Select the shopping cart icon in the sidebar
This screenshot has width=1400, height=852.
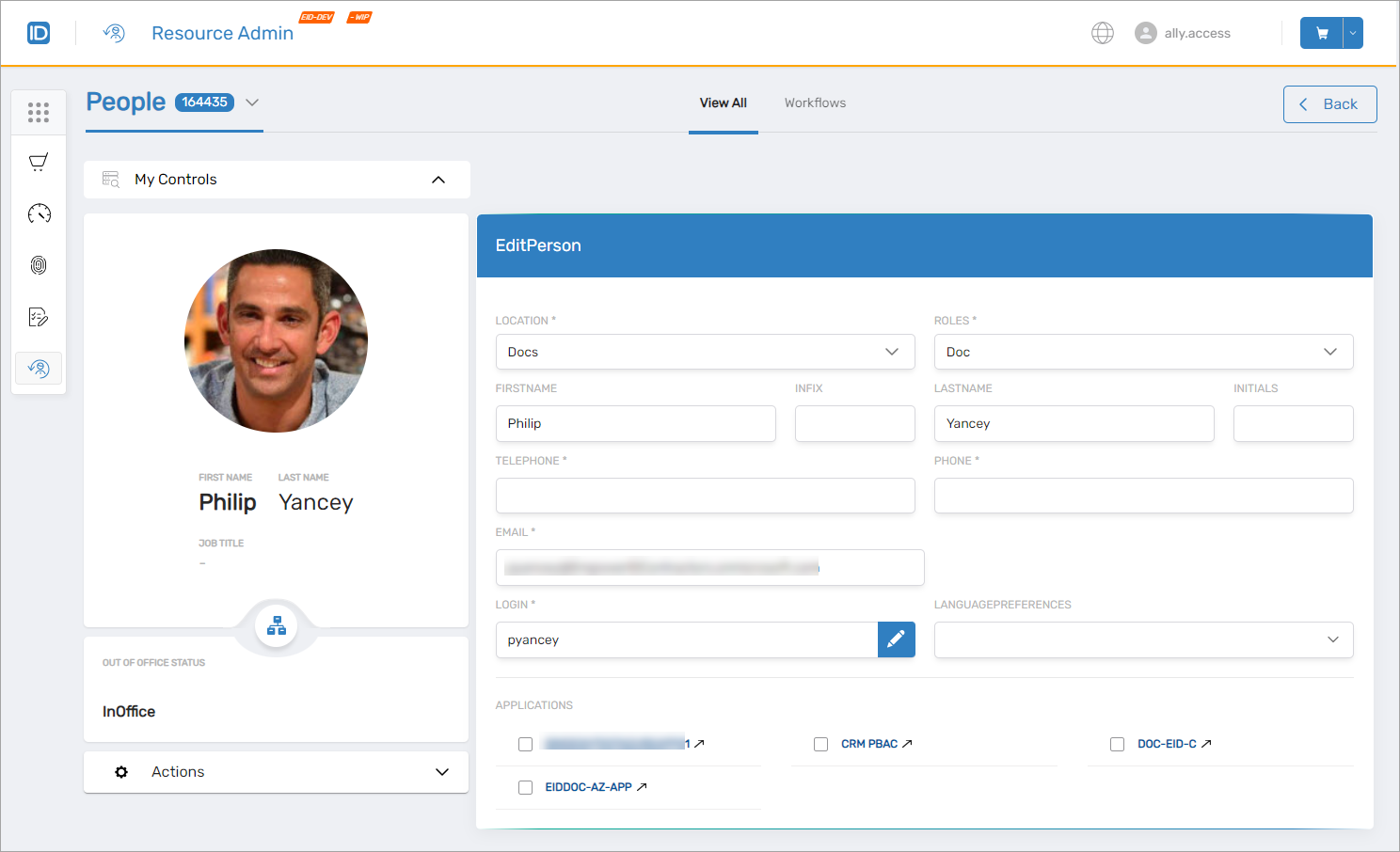pos(39,161)
